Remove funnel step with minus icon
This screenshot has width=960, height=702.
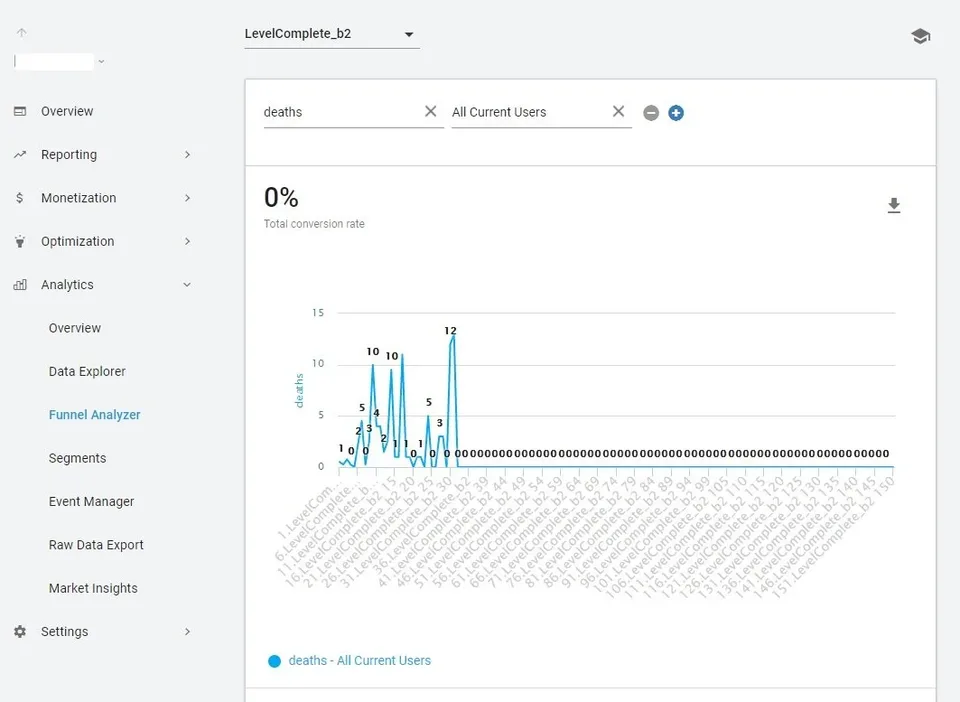651,113
